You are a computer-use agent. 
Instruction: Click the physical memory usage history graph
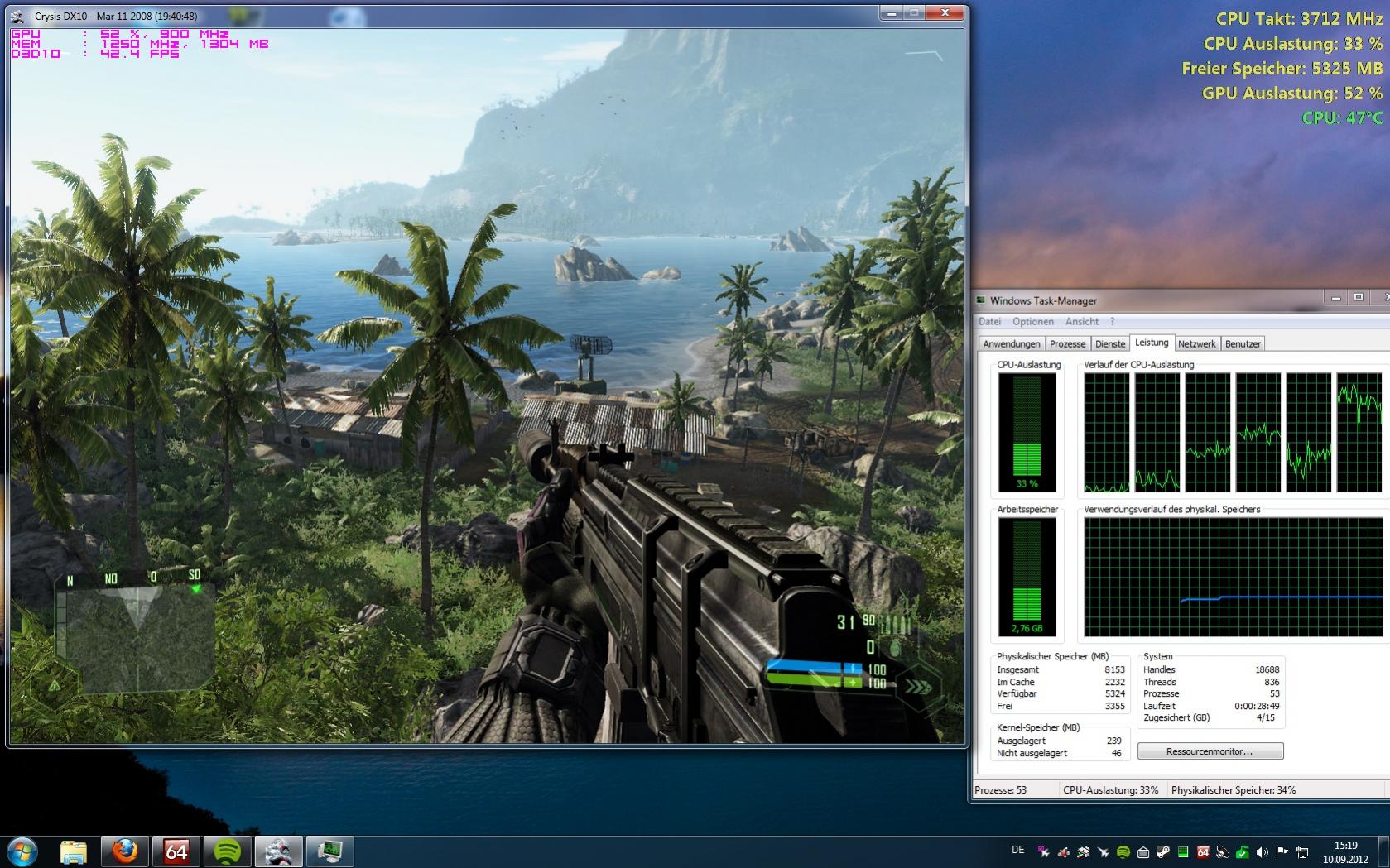[x=1233, y=577]
